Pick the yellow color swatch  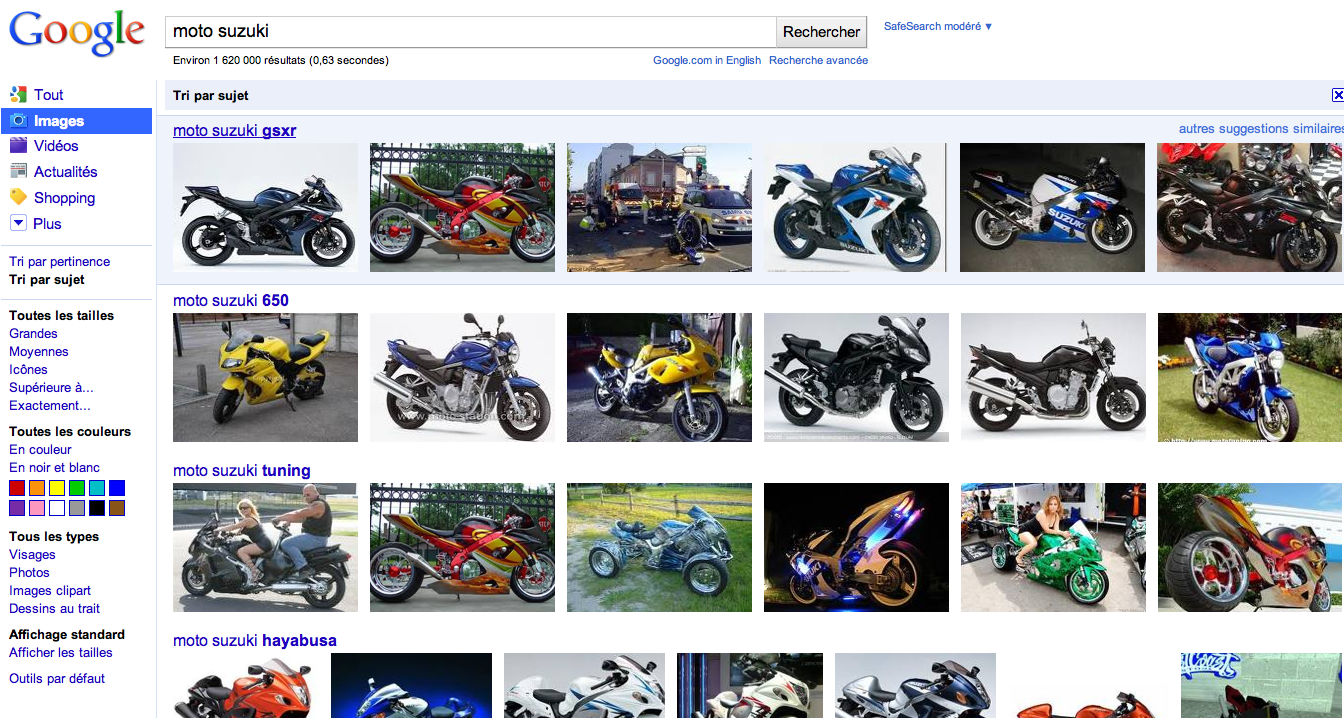coord(57,488)
